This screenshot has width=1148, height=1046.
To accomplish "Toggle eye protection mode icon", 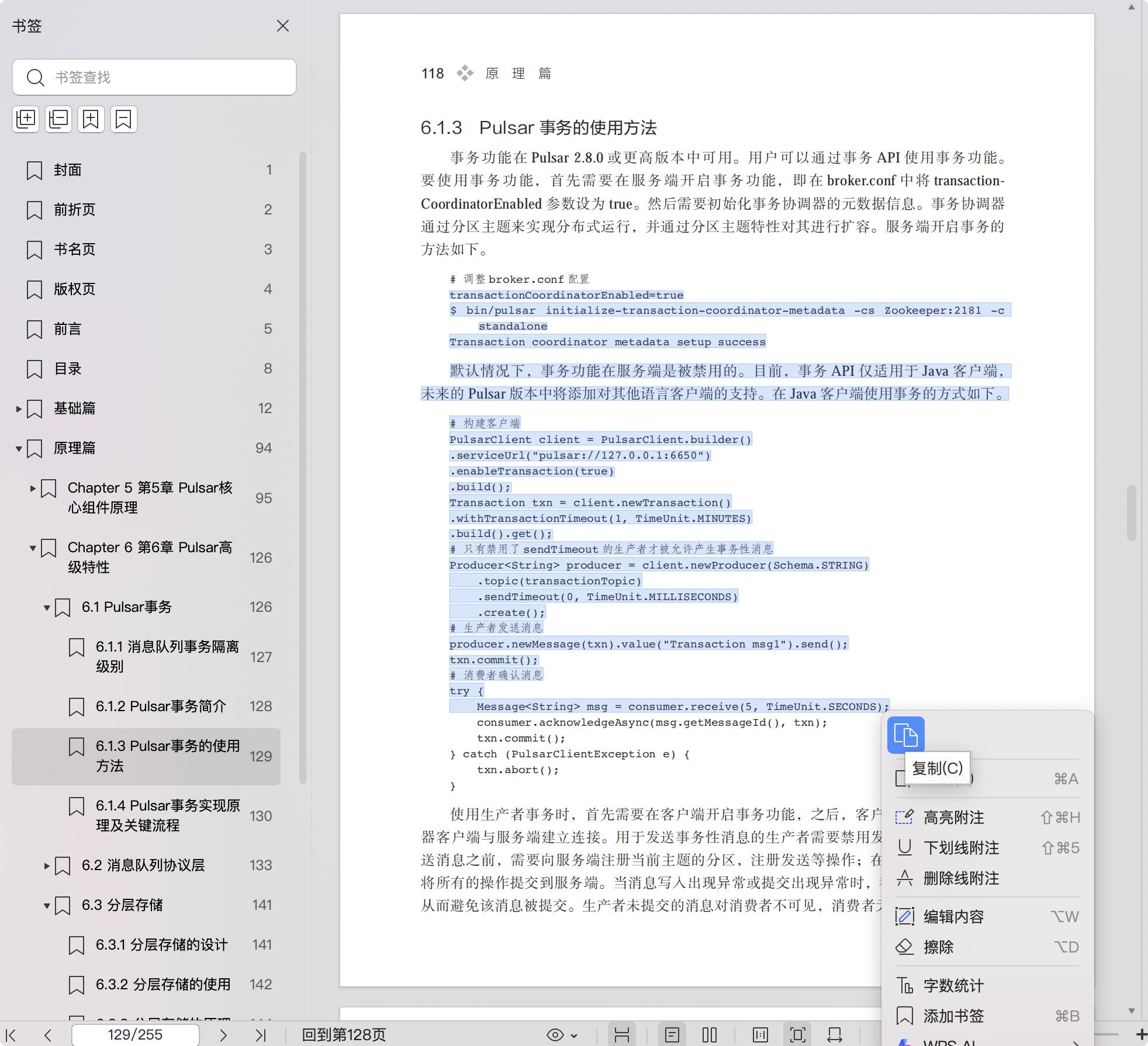I will click(x=555, y=1035).
